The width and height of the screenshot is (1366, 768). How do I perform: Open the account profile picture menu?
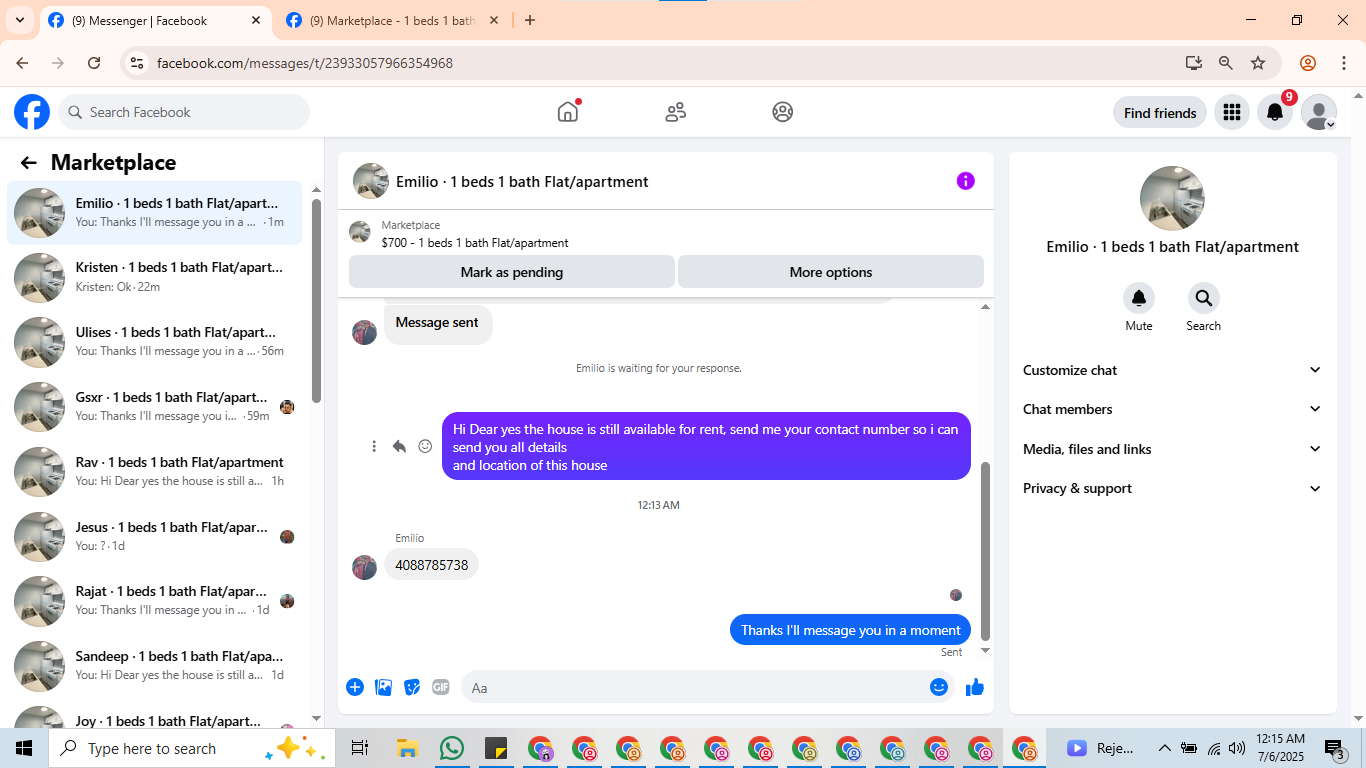[x=1319, y=113]
